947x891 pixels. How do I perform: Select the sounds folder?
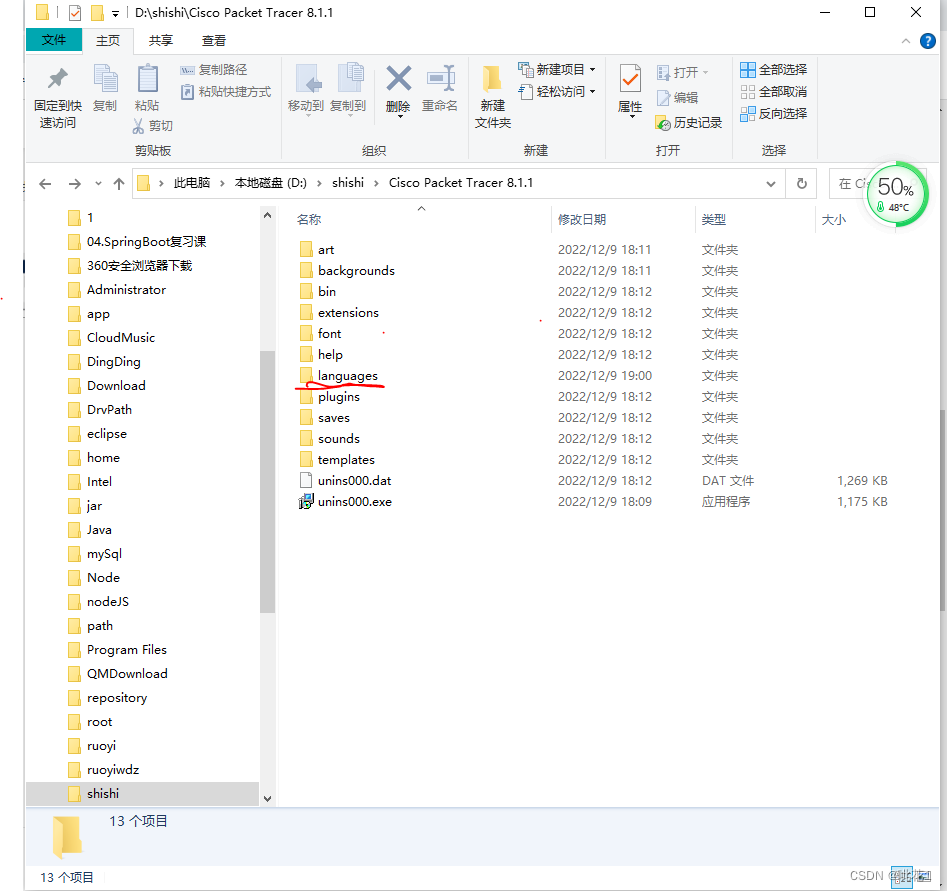[x=338, y=439]
